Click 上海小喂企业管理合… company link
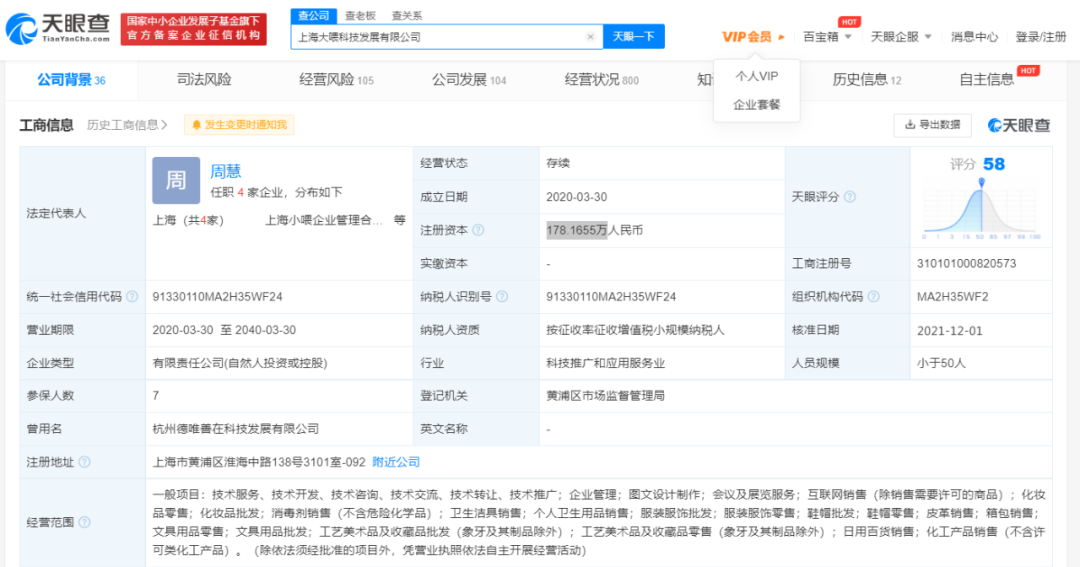Viewport: 1080px width, 567px height. tap(324, 220)
